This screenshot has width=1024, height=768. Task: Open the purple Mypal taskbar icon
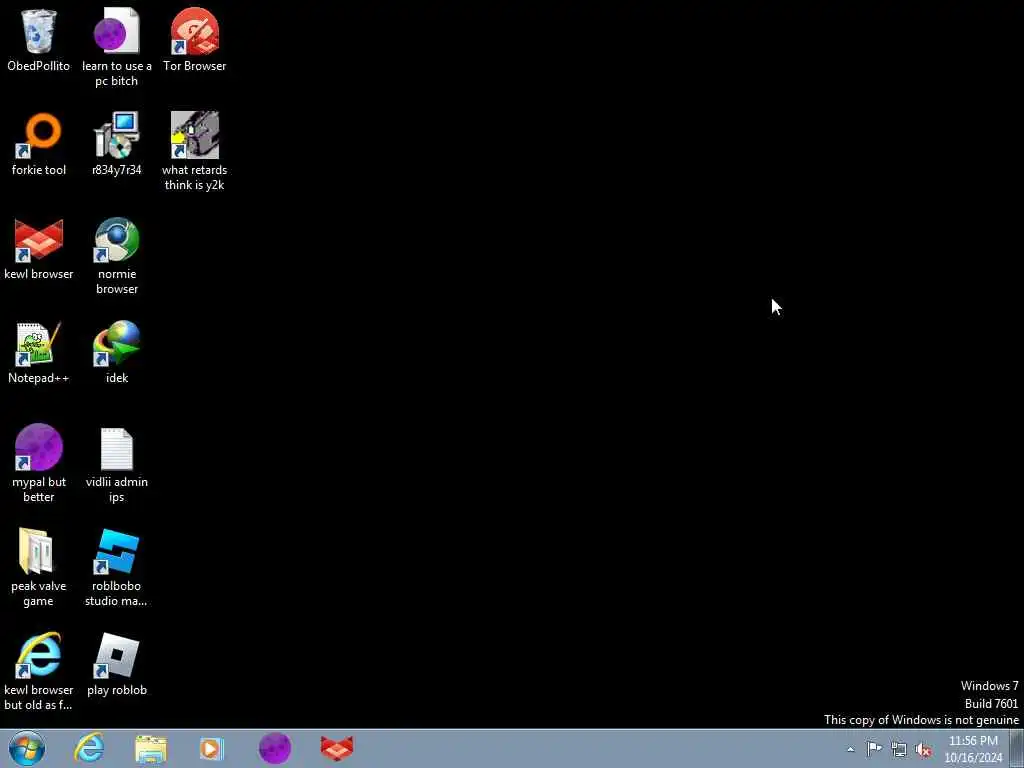(x=275, y=748)
